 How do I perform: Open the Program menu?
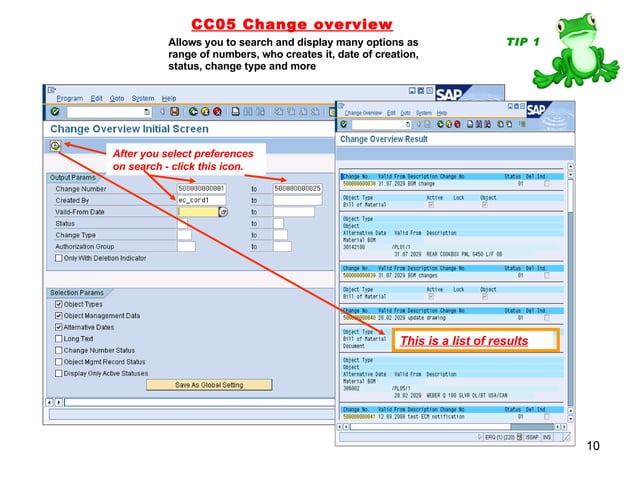70,98
